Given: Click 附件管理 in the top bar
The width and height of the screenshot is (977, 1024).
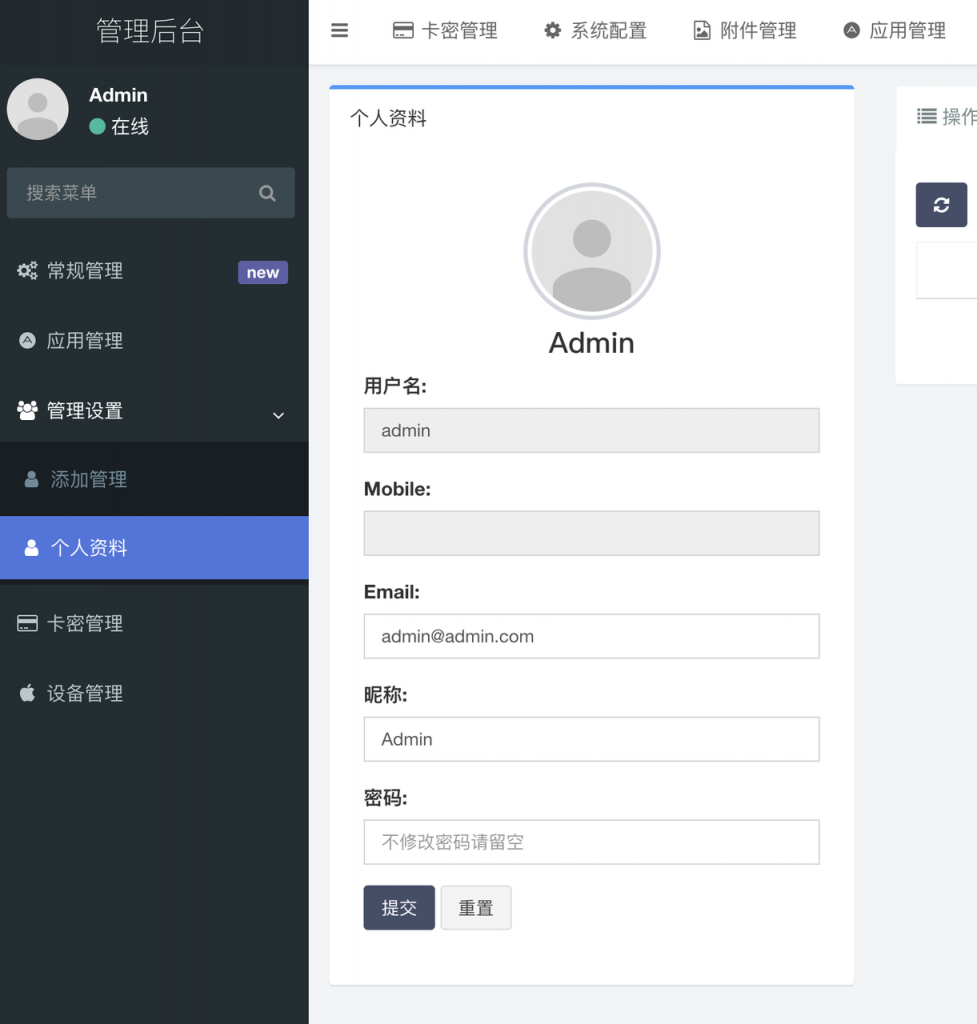Looking at the screenshot, I should click(745, 31).
